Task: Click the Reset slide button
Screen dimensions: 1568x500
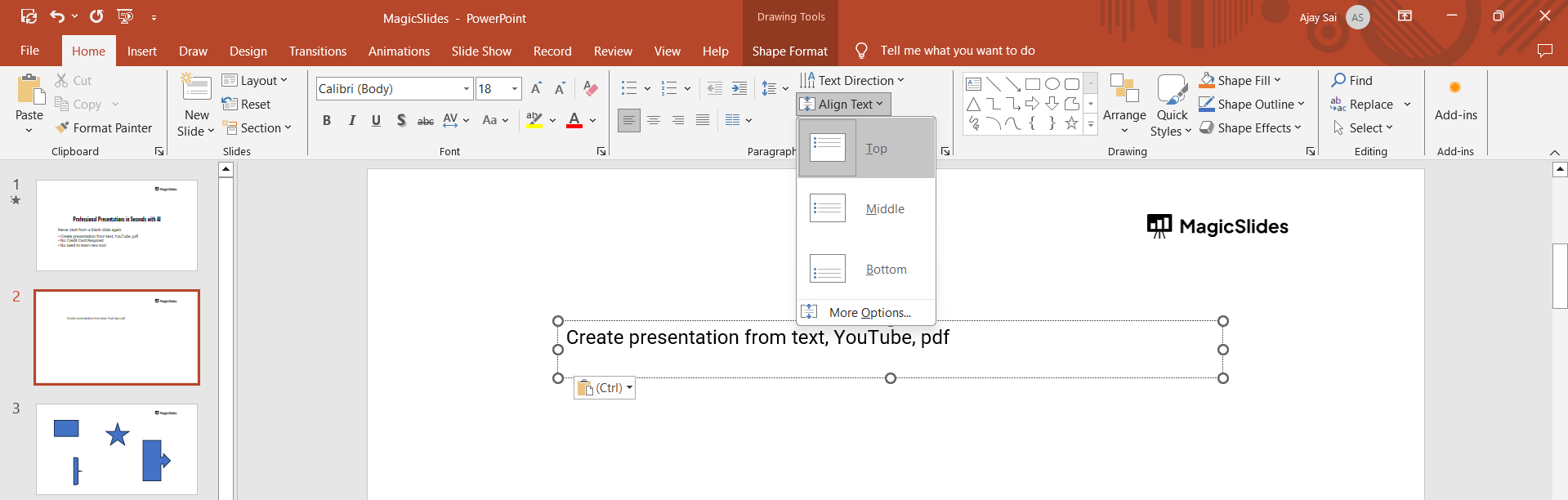Action: [x=247, y=105]
